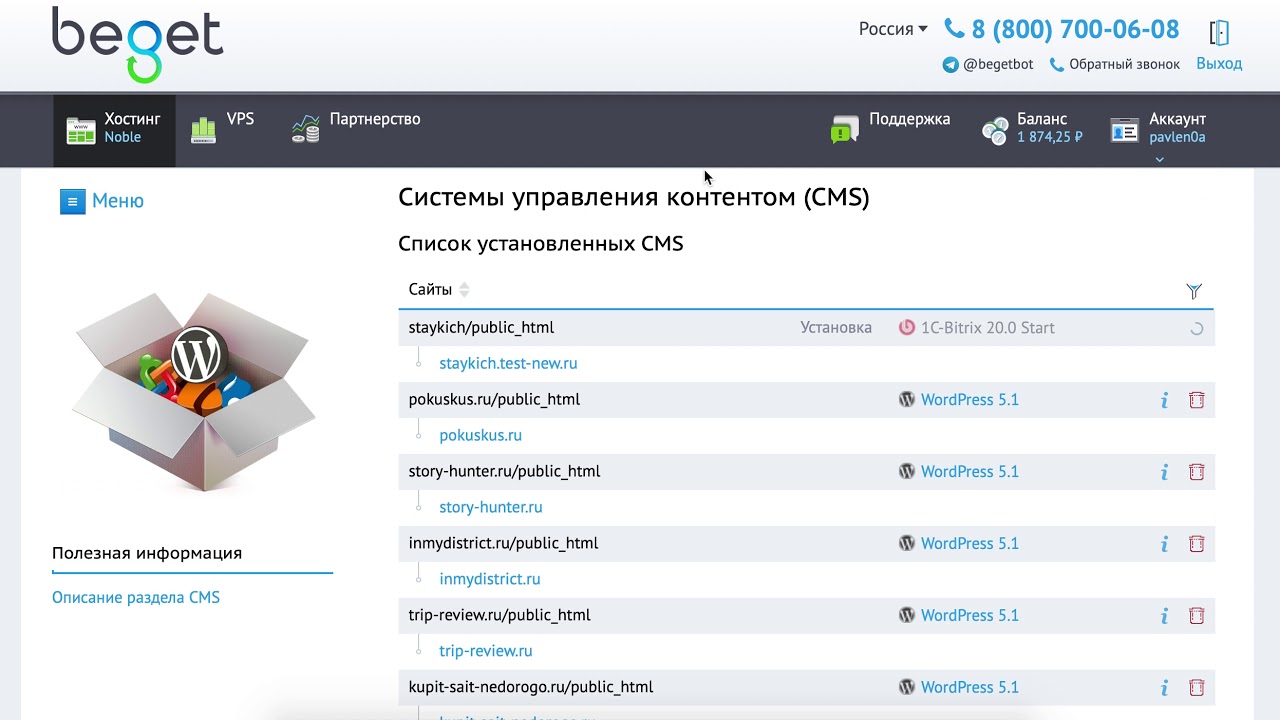Screen dimensions: 1280x720
Task: Delete CMS for trip-review.ru with trash icon
Action: [1196, 616]
